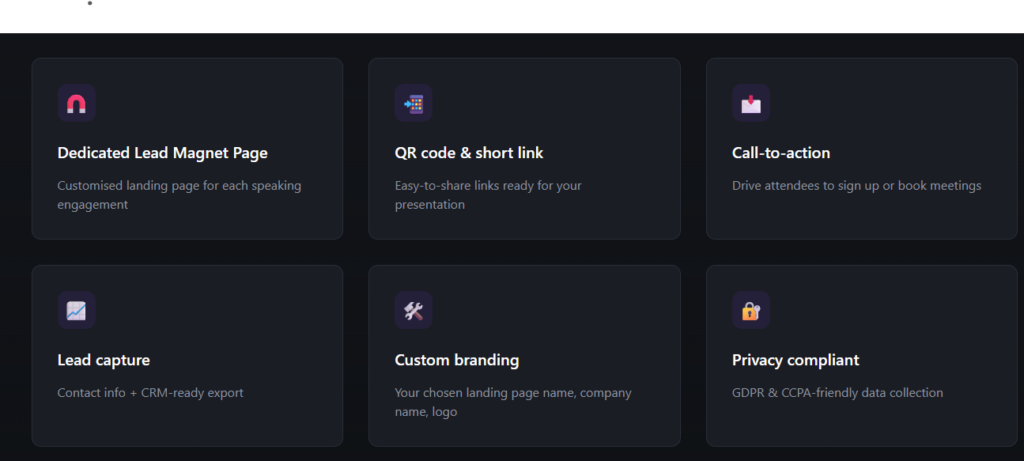Viewport: 1024px width, 461px height.
Task: Click the hammer and wrench tools icon
Action: (x=413, y=310)
